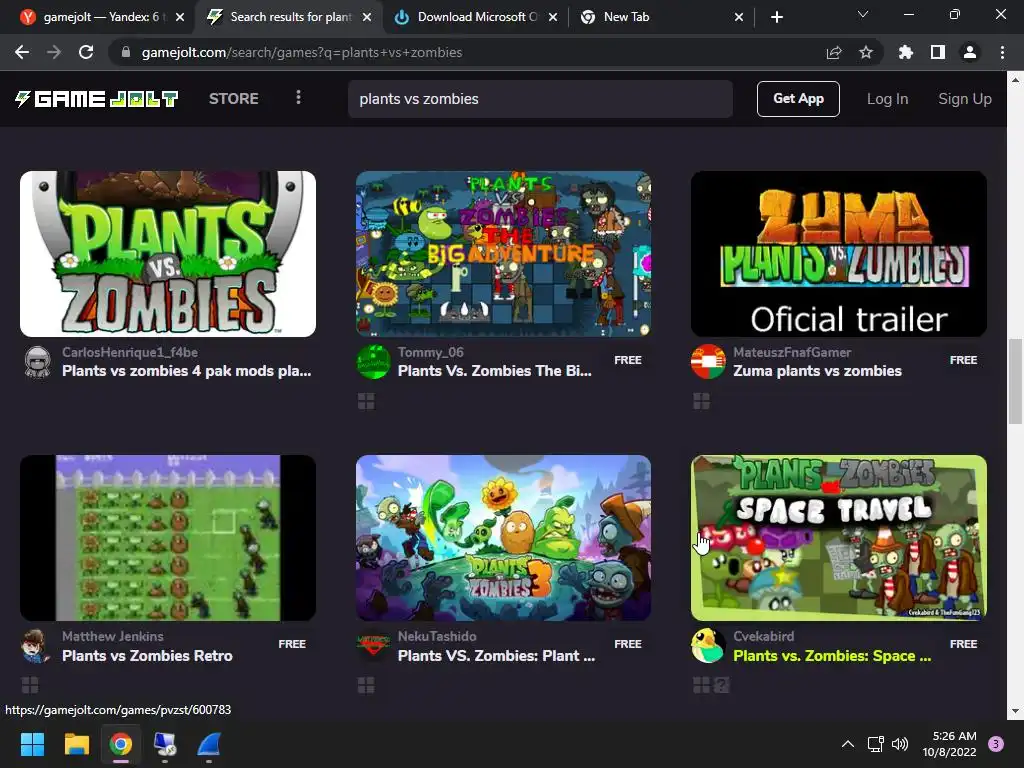This screenshot has height=768, width=1024.
Task: Click the Game Jolt logo
Action: point(97,99)
